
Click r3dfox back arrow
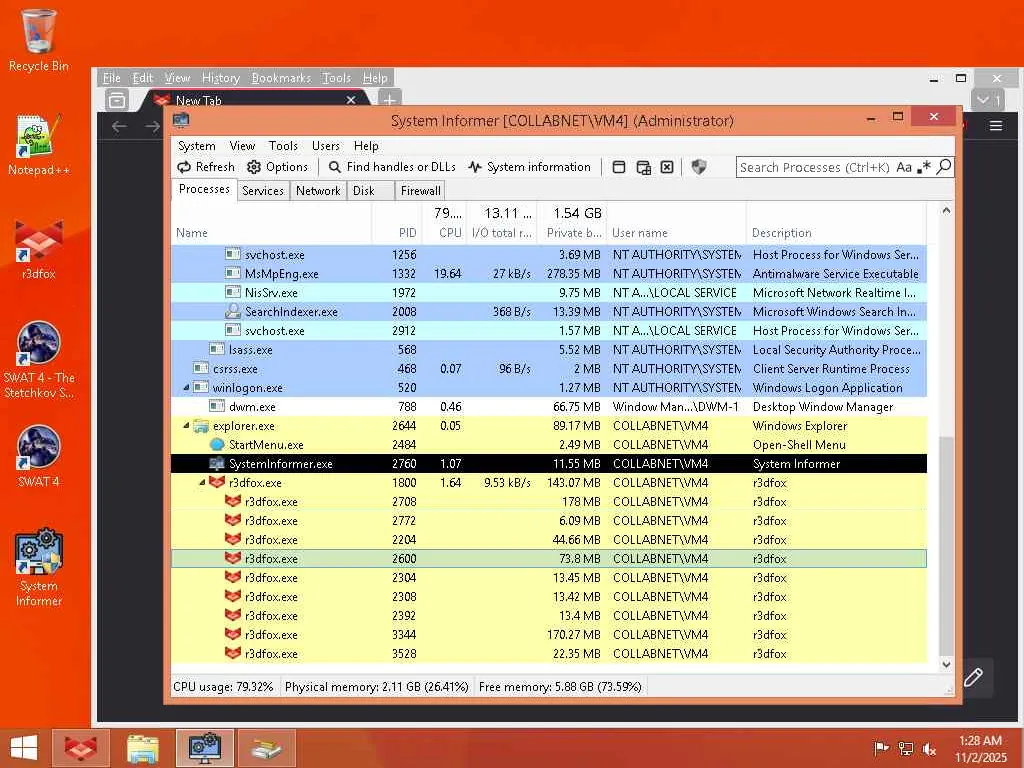[x=119, y=126]
